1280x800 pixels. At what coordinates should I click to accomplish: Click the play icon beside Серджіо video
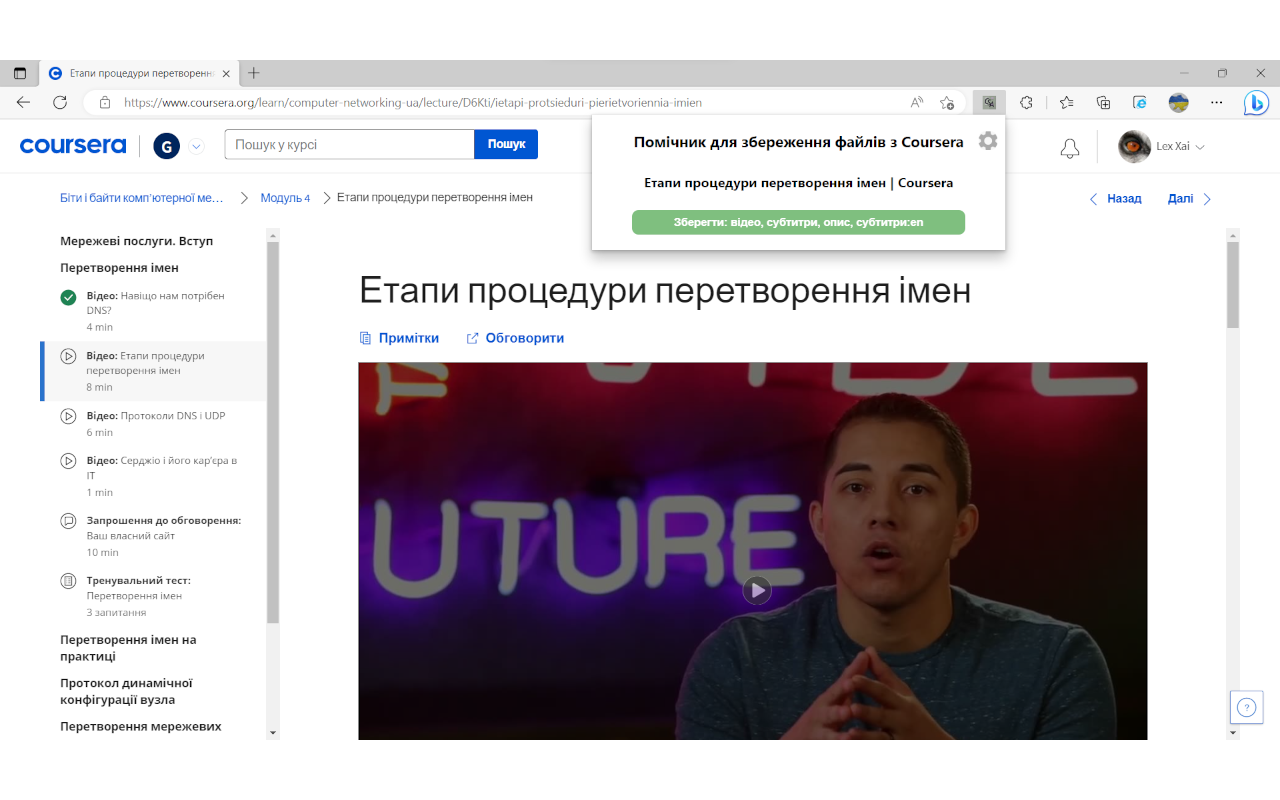tap(68, 461)
